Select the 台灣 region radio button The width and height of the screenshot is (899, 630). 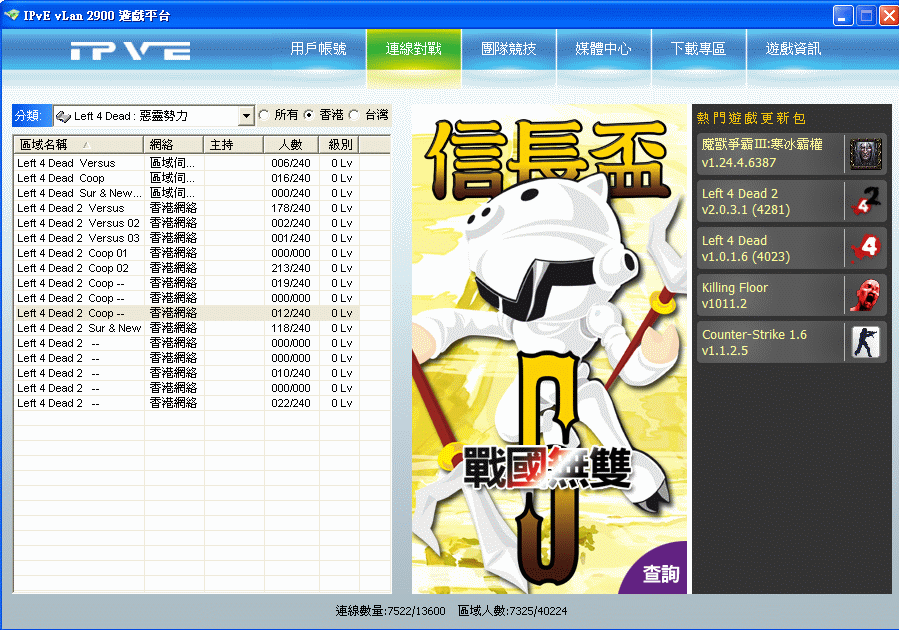[x=354, y=115]
